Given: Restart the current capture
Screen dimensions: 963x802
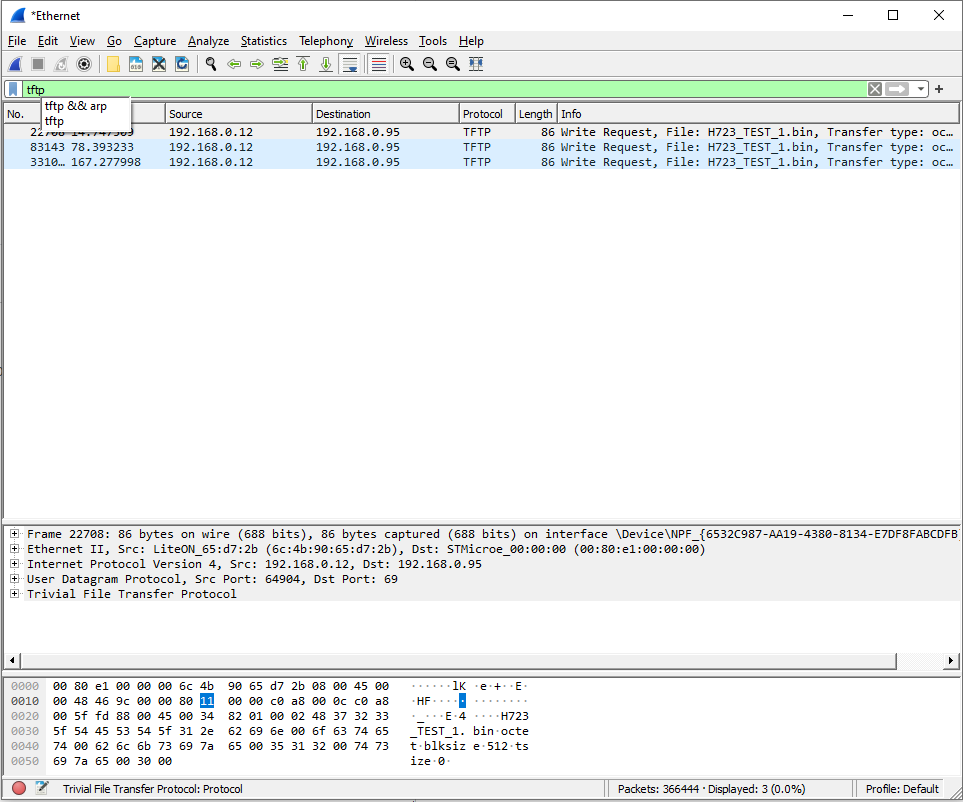Looking at the screenshot, I should pyautogui.click(x=60, y=63).
